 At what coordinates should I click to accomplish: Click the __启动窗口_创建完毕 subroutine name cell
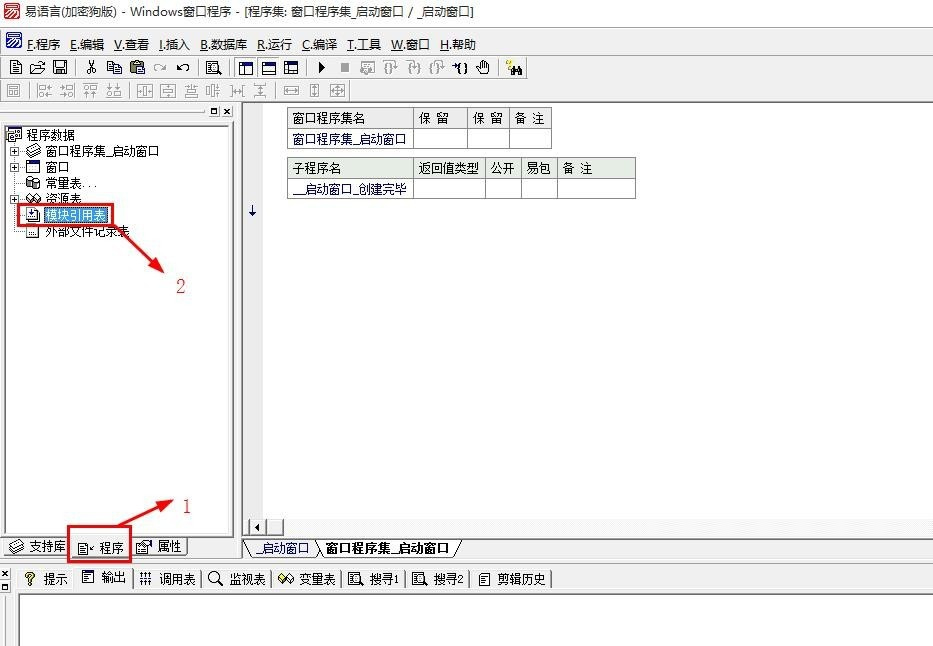(350, 189)
